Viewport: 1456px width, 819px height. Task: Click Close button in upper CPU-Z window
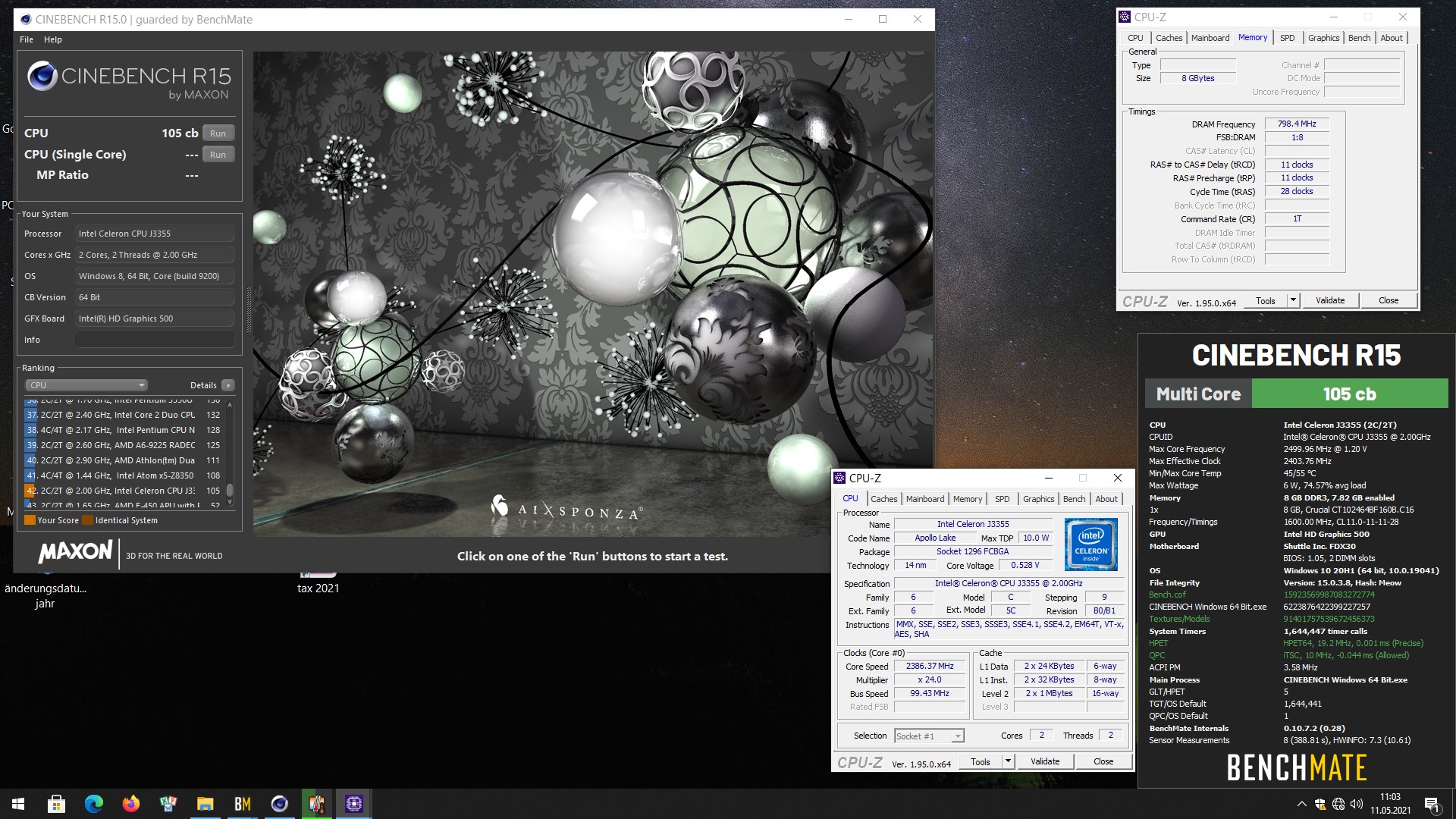tap(1389, 300)
